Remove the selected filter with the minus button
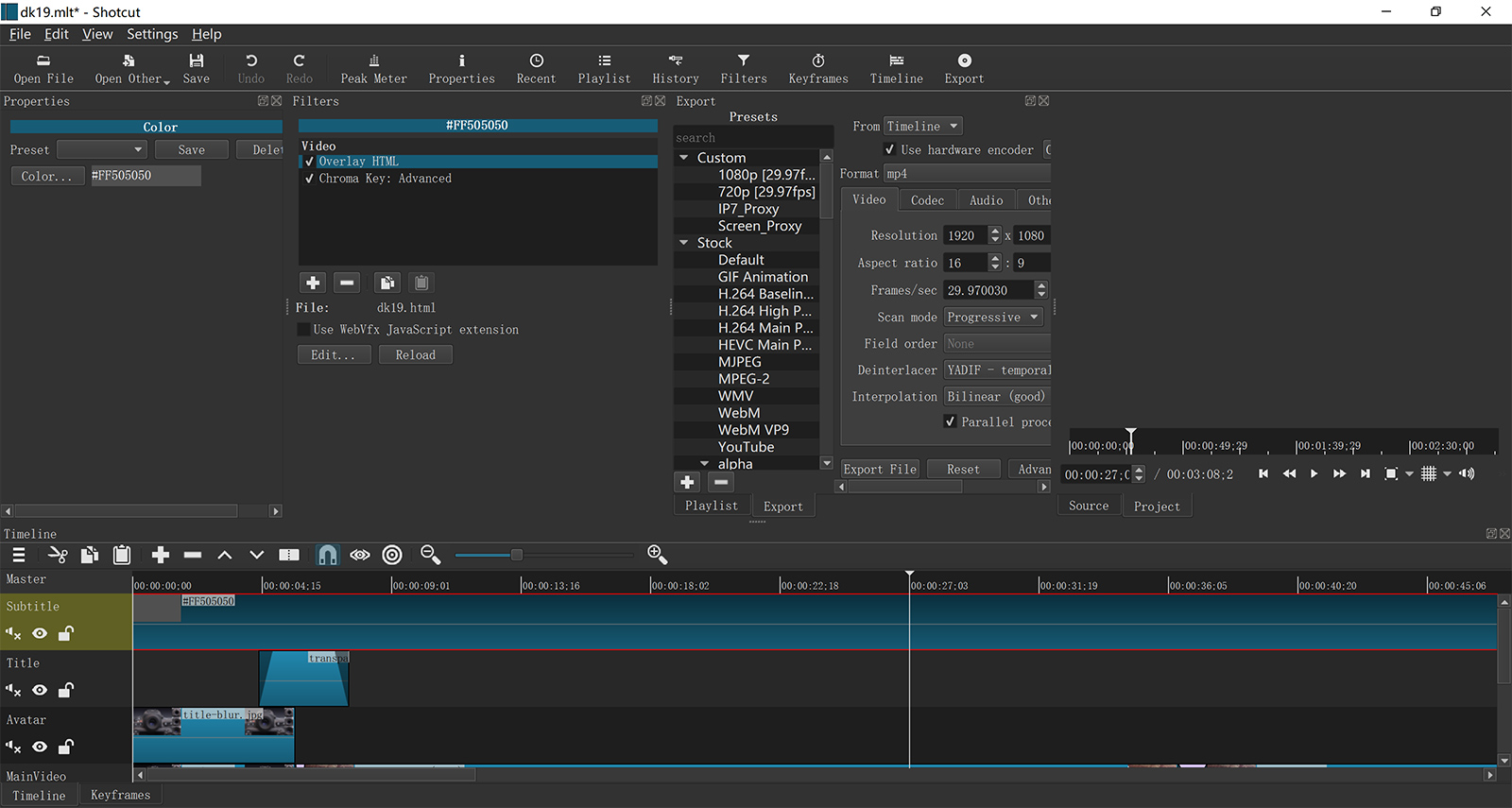 click(x=347, y=283)
